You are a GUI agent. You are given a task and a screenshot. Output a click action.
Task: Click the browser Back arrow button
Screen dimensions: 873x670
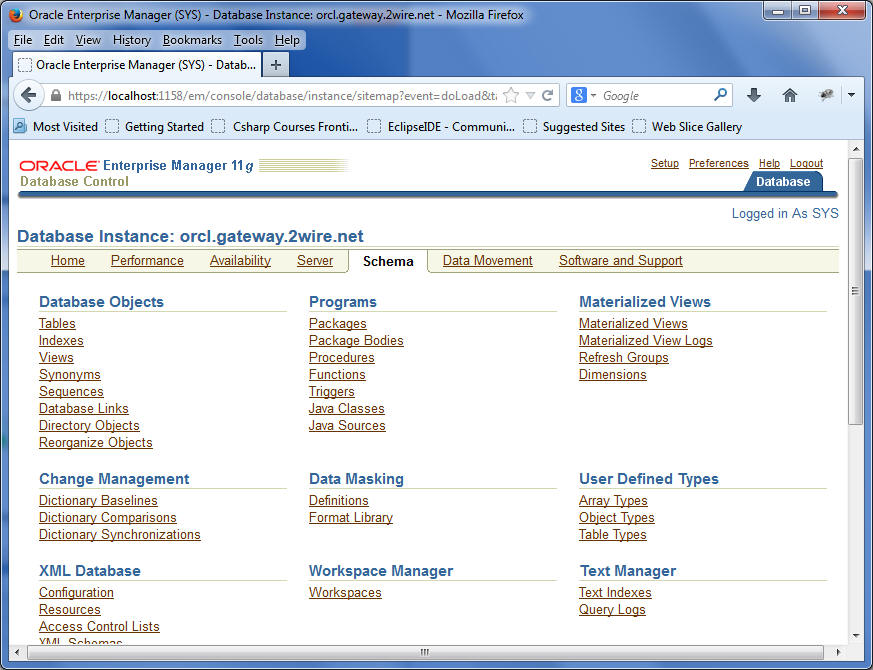[x=28, y=95]
